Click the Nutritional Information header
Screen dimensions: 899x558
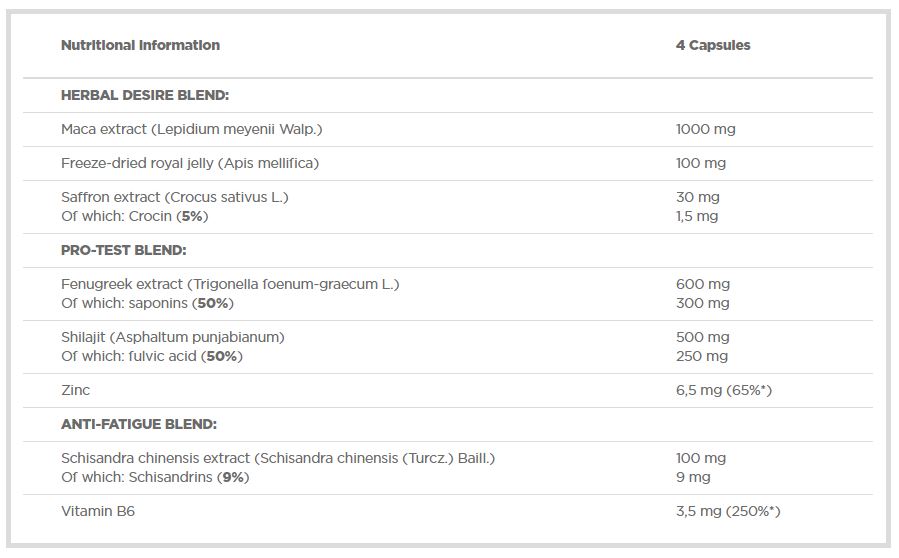coord(140,45)
